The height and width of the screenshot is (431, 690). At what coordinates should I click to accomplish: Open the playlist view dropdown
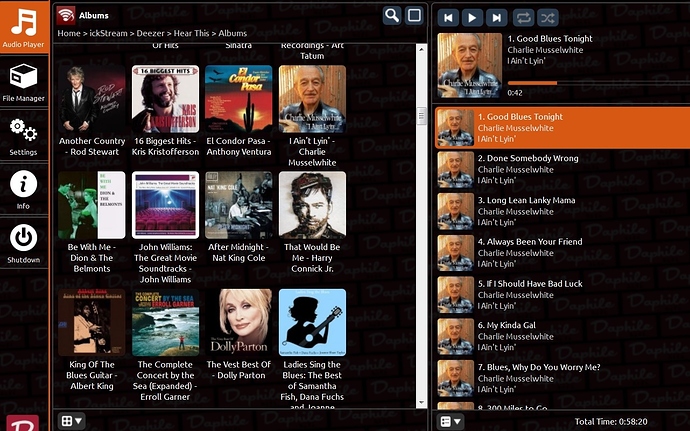coord(450,421)
